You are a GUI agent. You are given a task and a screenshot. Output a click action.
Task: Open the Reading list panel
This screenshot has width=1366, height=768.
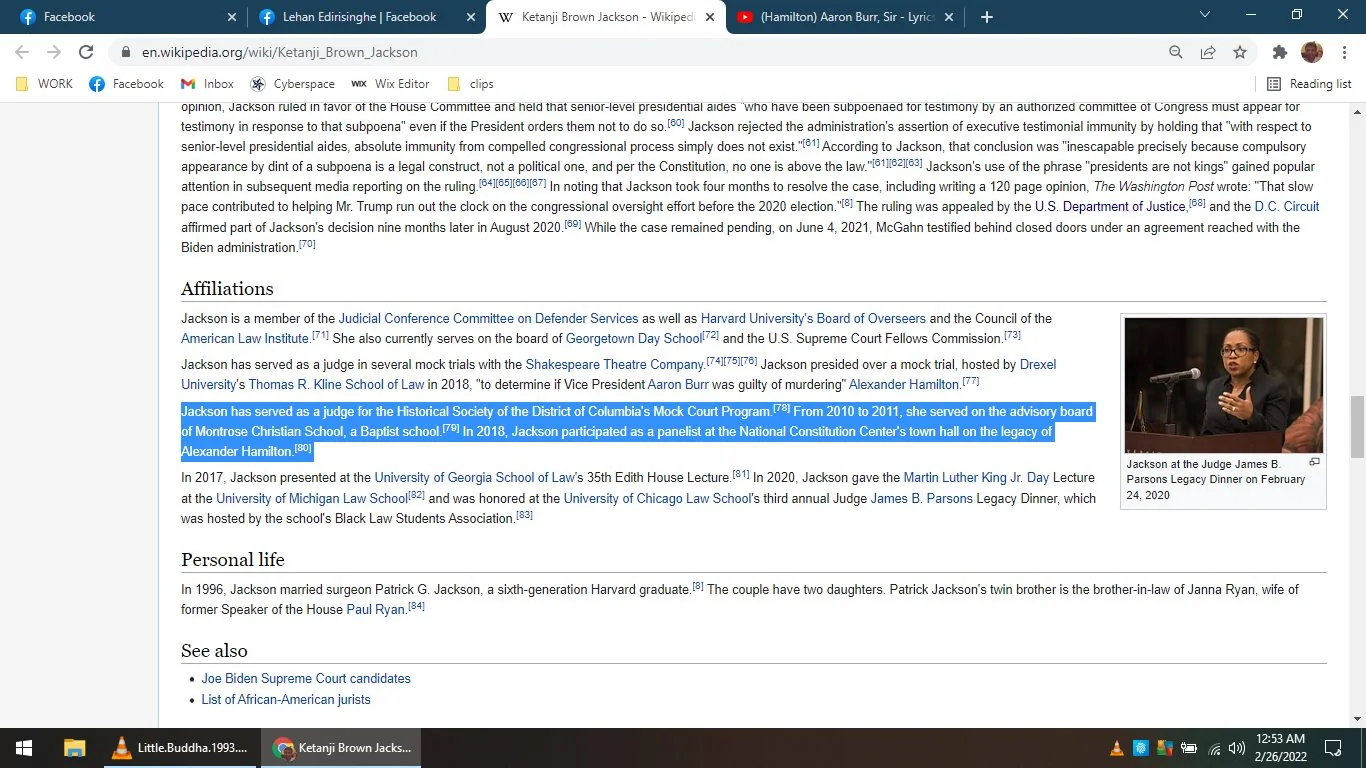[1309, 84]
